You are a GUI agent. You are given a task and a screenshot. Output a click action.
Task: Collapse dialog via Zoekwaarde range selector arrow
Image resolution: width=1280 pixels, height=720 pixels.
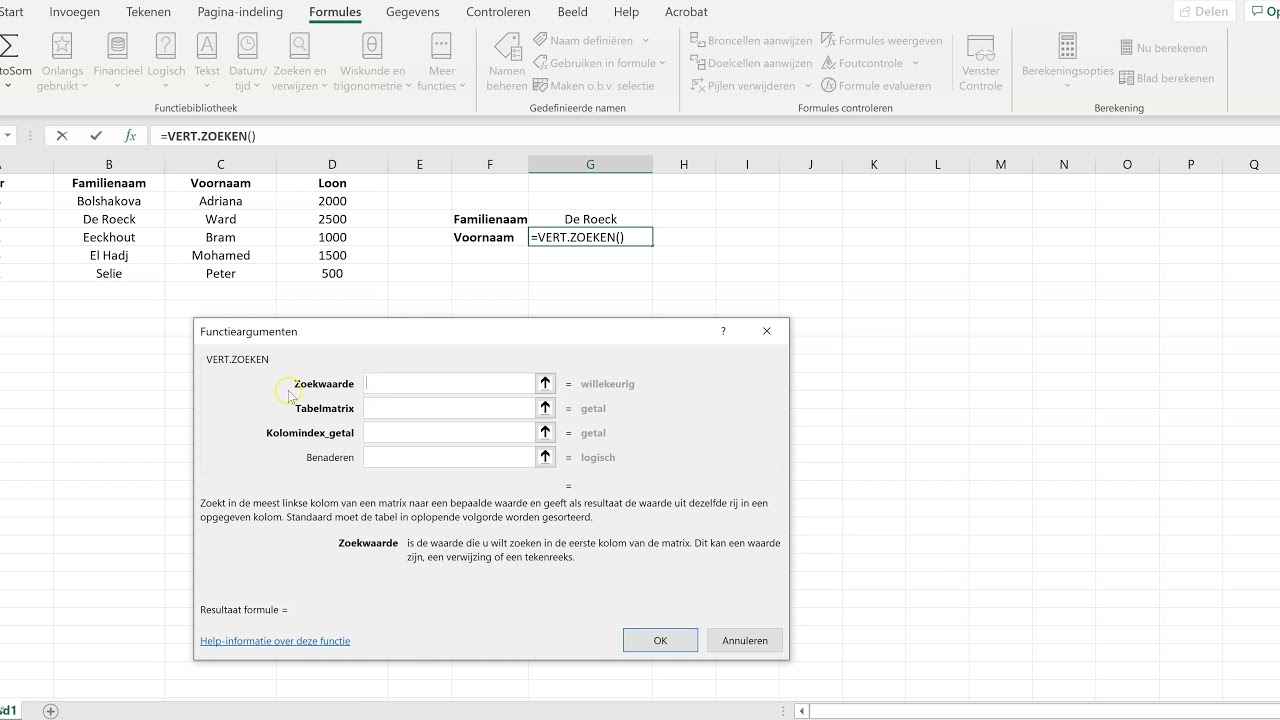point(545,383)
